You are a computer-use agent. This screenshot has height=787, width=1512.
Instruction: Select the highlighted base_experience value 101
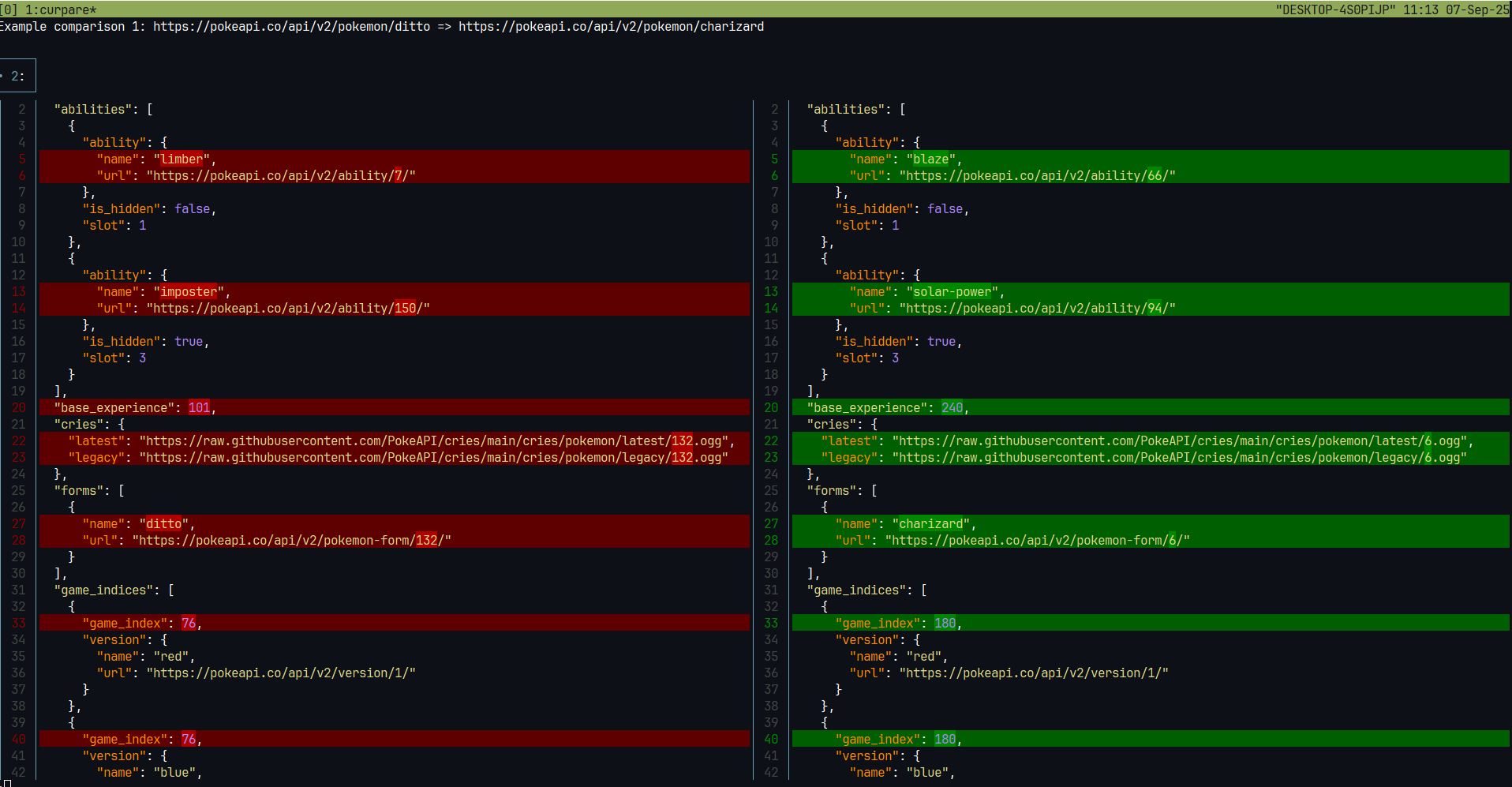199,407
